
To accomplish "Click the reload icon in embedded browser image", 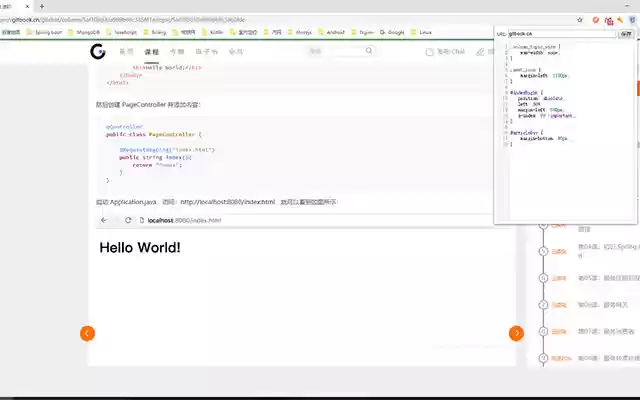I will 128,220.
